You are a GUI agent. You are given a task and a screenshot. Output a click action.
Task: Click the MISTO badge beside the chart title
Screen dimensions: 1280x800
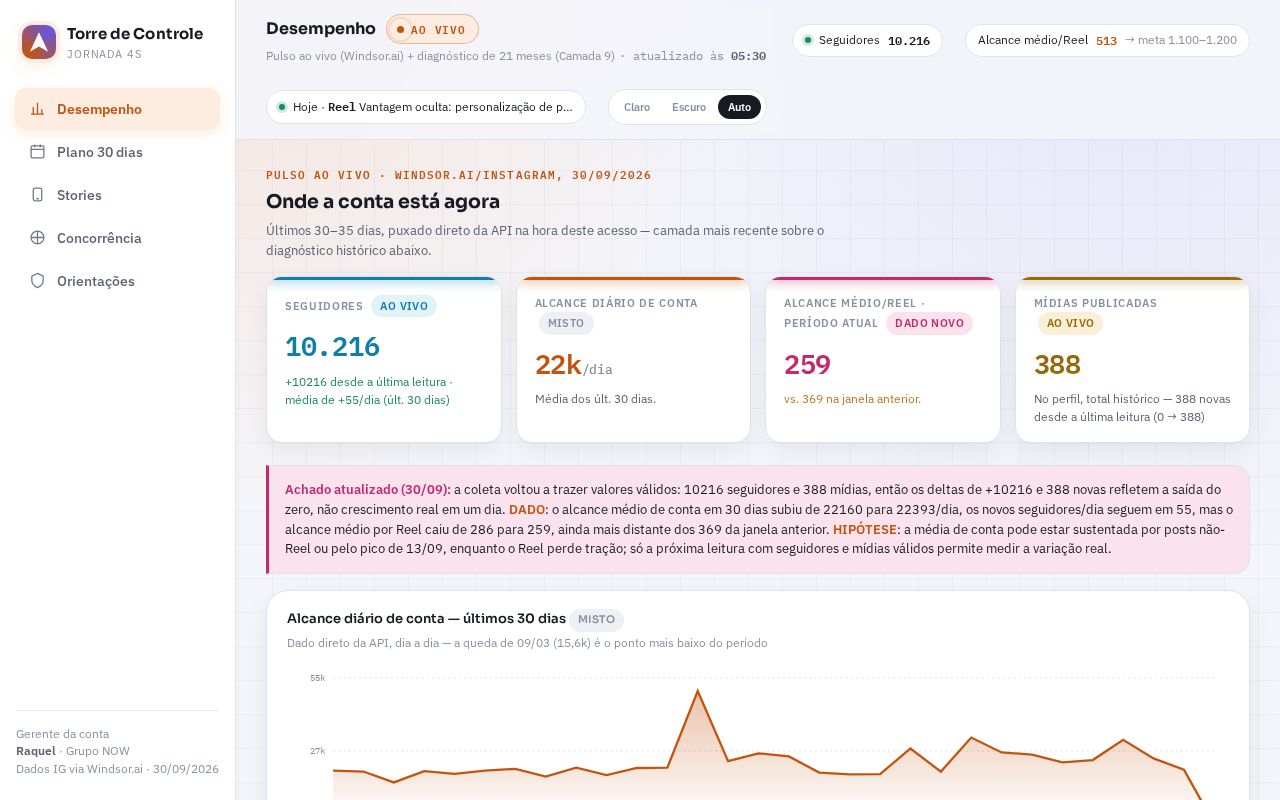tap(596, 619)
